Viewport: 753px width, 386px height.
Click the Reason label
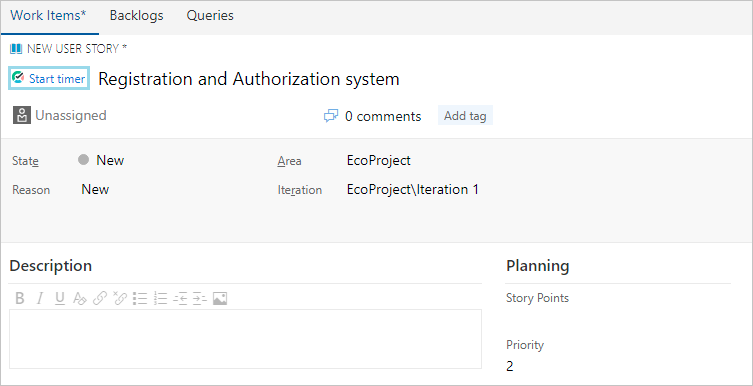[31, 190]
